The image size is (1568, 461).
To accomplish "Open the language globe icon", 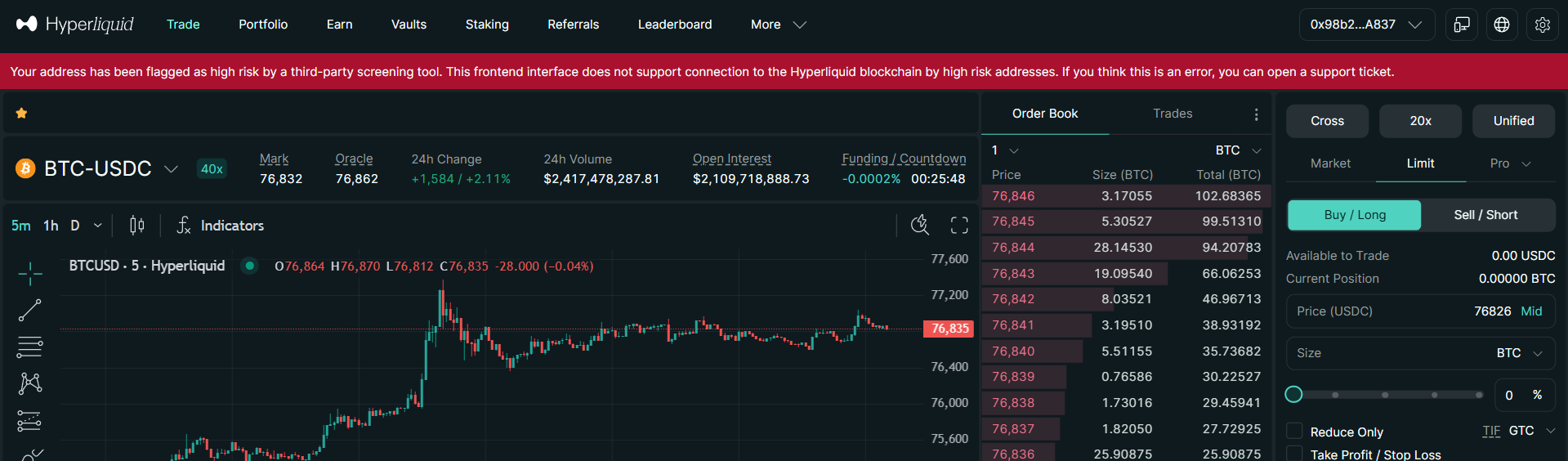I will pyautogui.click(x=1502, y=25).
